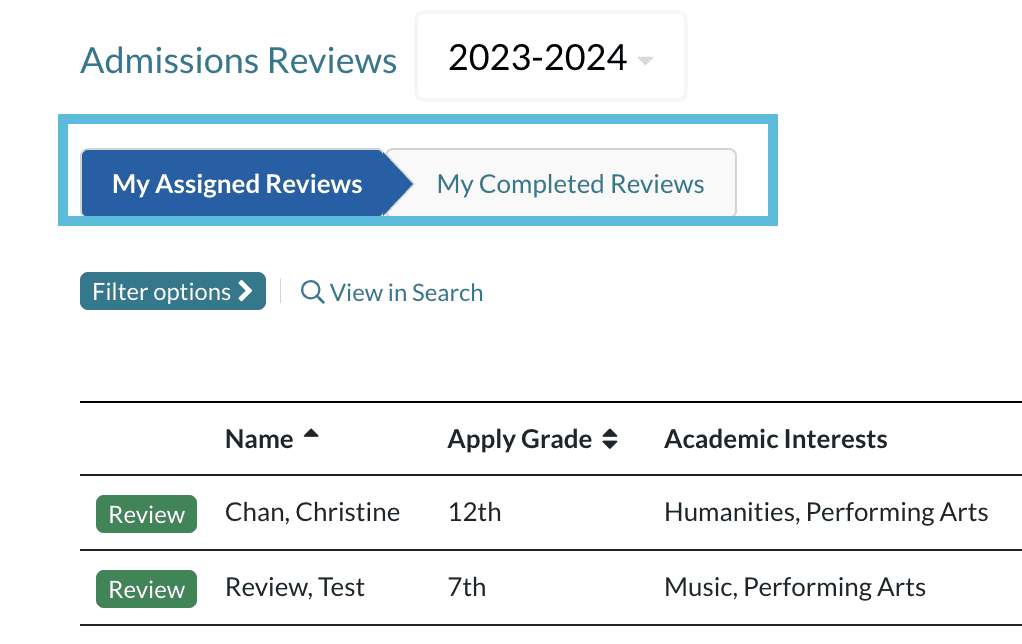Click the chevron on Filter options
Screen dimensions: 1022x644
(245, 292)
